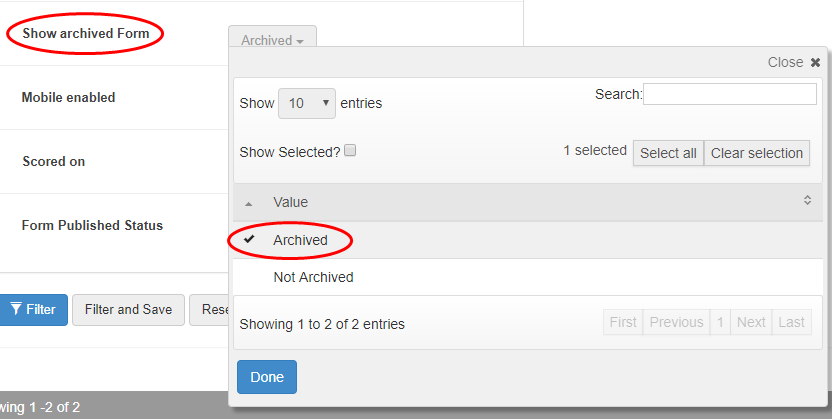Expand the Show entries count dropdown
Screen dimensions: 832x419
[x=307, y=102]
